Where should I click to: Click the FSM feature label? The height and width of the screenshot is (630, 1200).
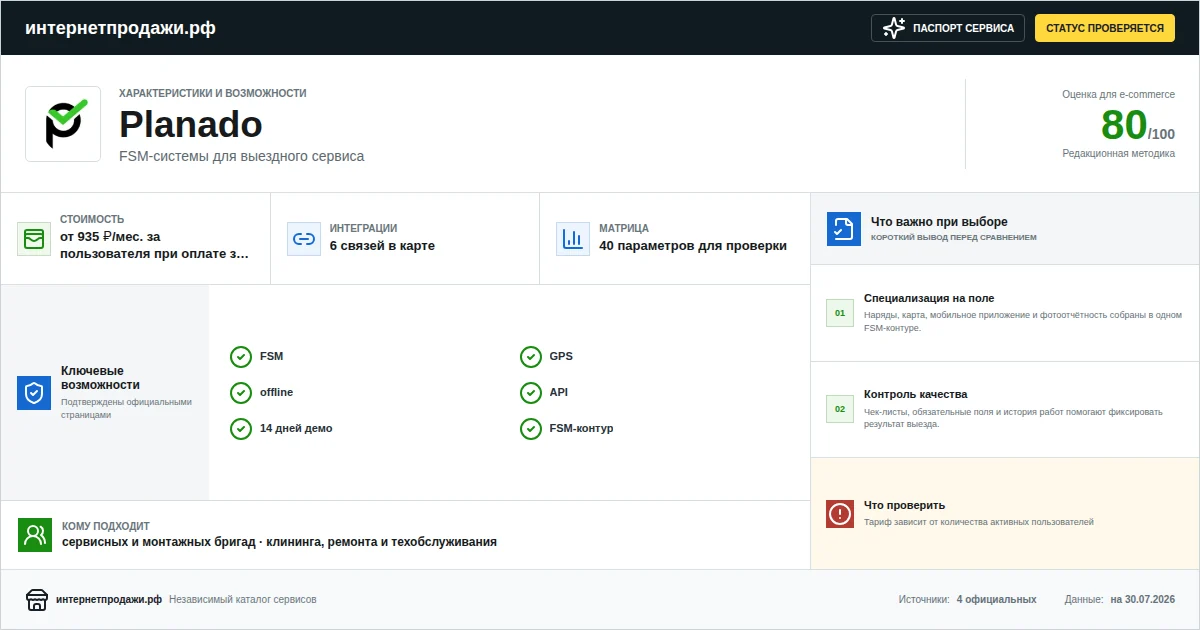click(x=271, y=357)
